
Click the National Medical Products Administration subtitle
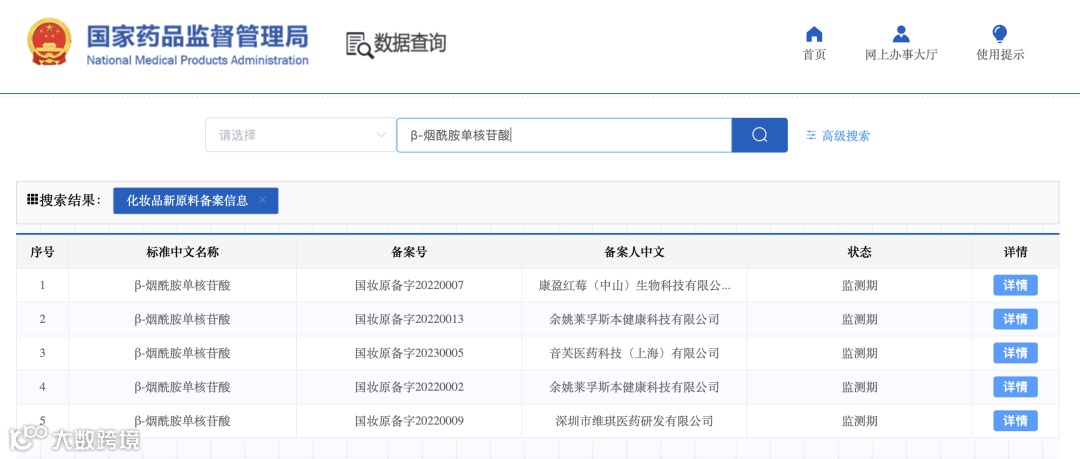198,60
